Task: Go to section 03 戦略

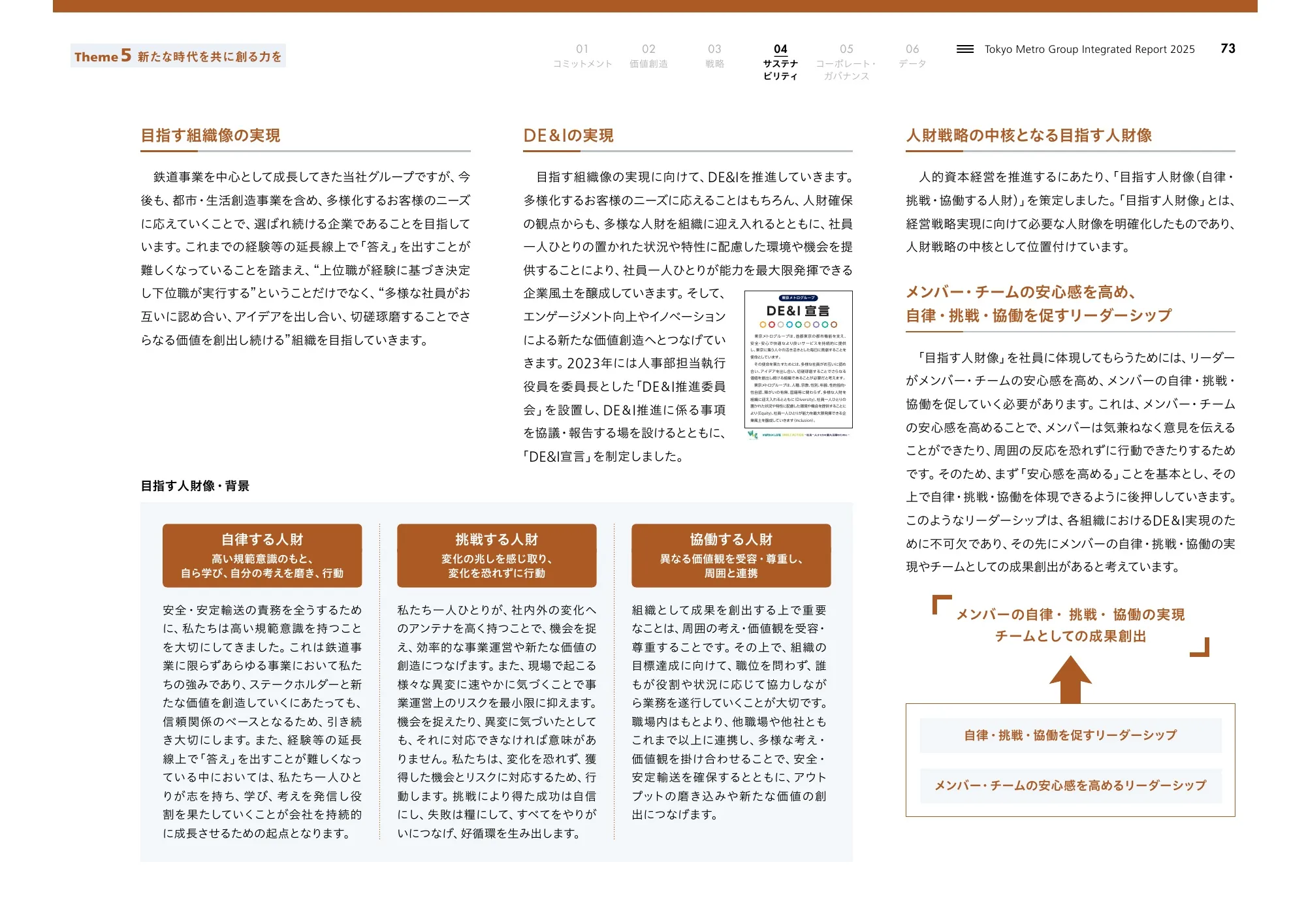Action: click(714, 56)
